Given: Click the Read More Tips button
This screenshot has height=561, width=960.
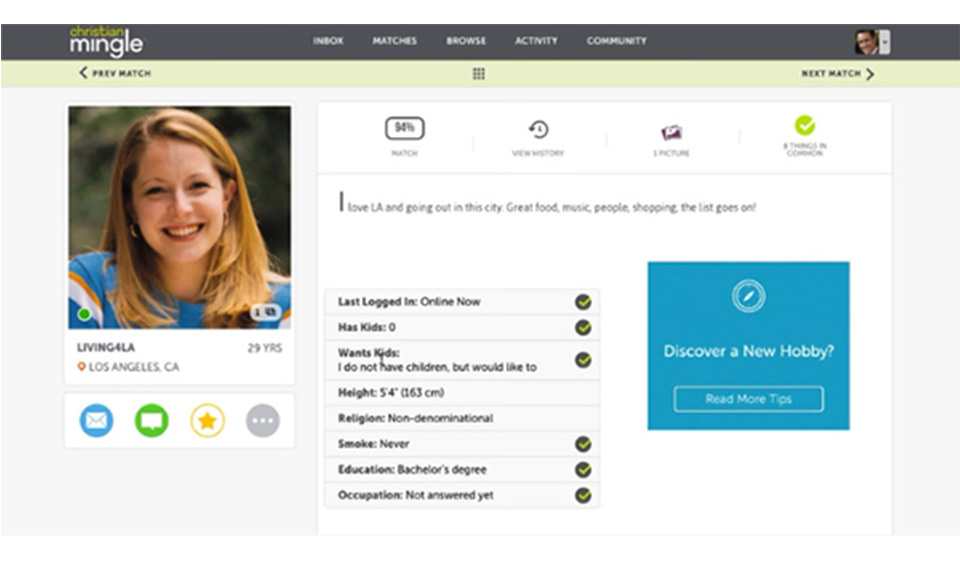Looking at the screenshot, I should coord(748,399).
